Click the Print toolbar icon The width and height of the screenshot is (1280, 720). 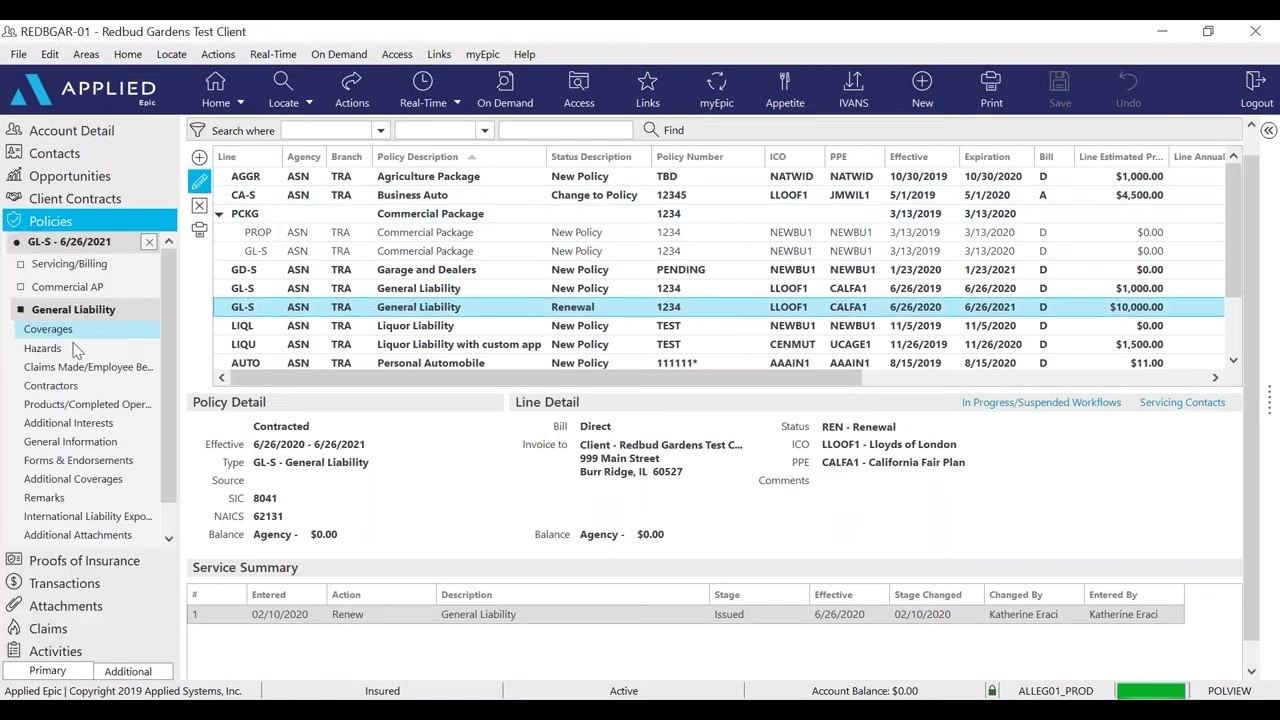(x=991, y=81)
